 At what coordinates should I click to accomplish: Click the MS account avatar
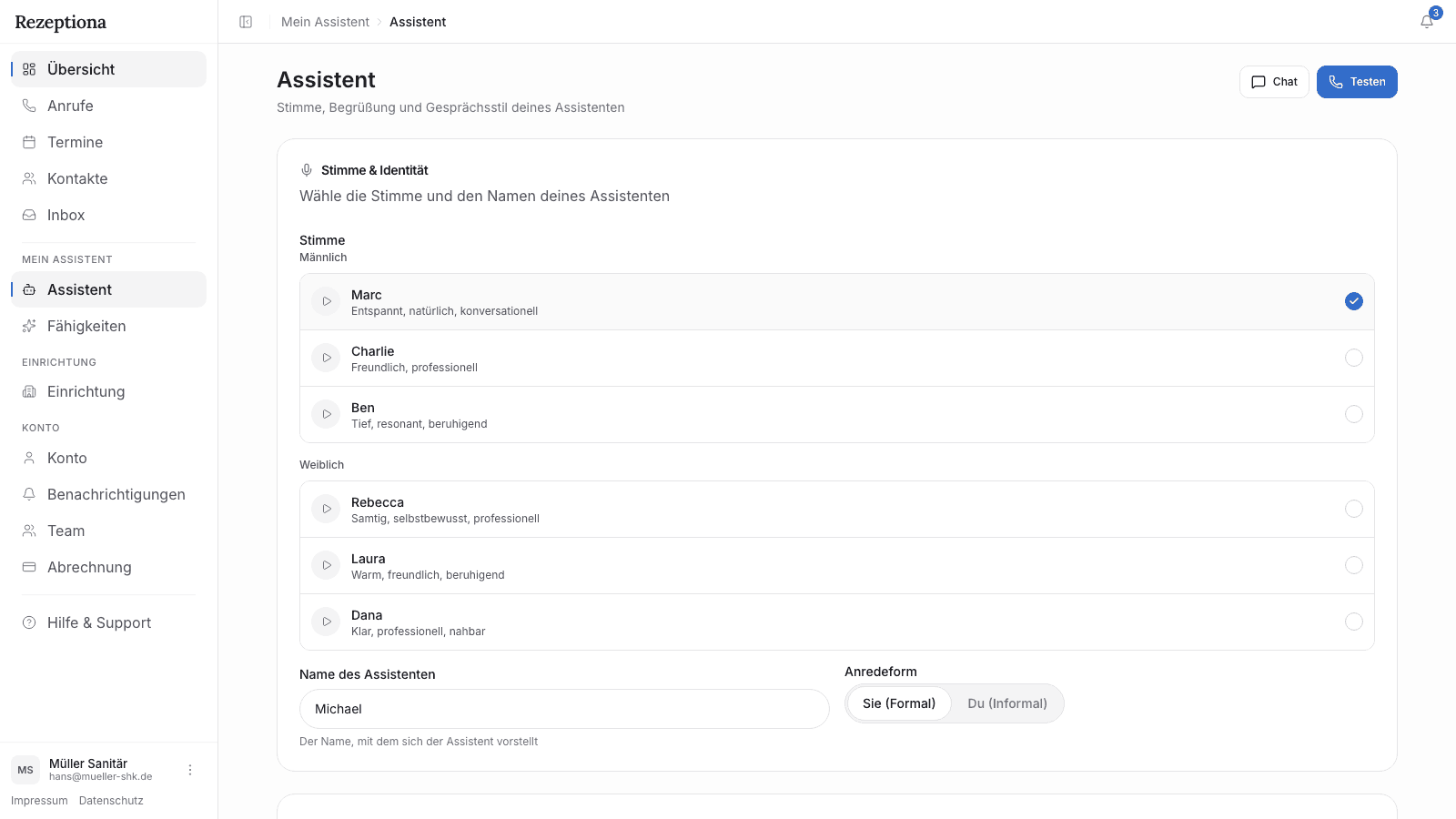coord(25,770)
